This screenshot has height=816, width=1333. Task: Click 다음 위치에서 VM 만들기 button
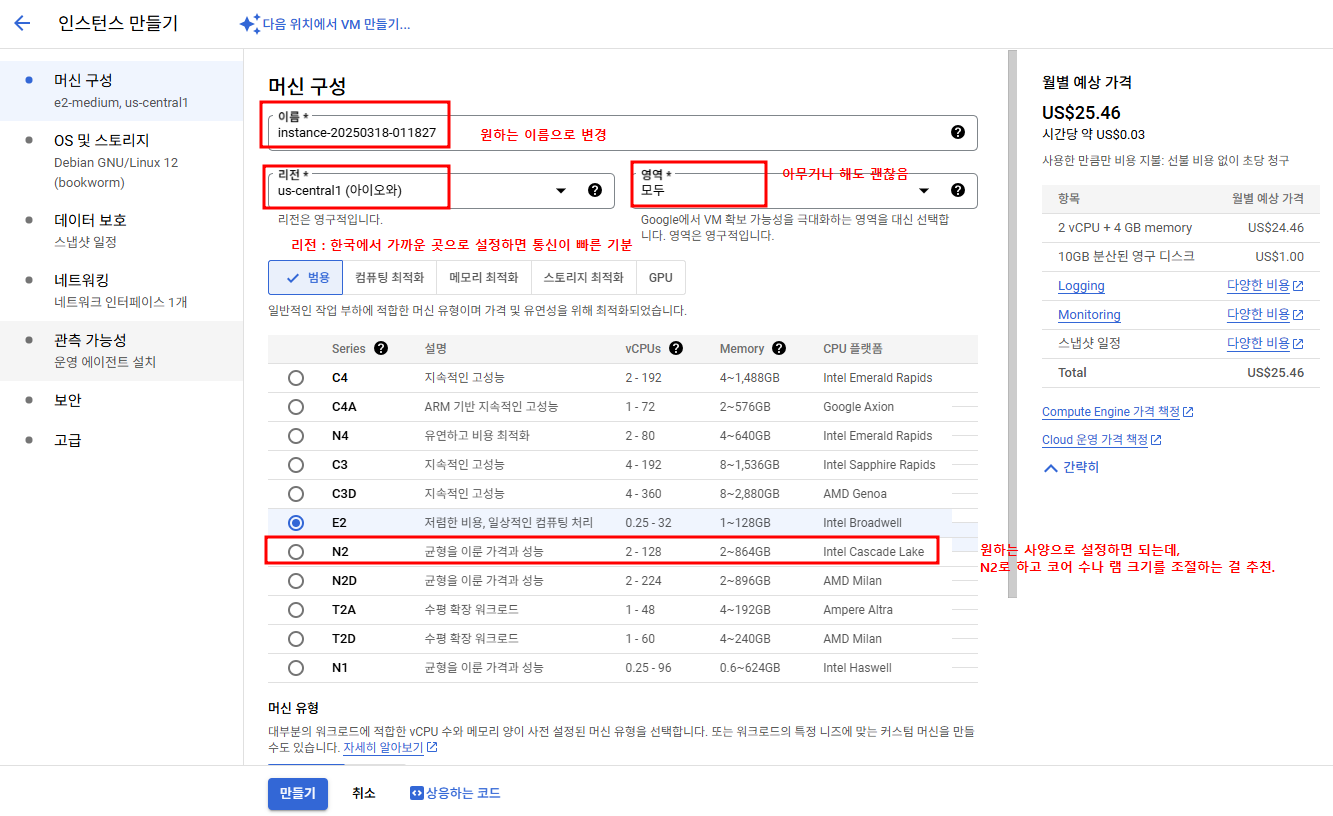click(325, 24)
